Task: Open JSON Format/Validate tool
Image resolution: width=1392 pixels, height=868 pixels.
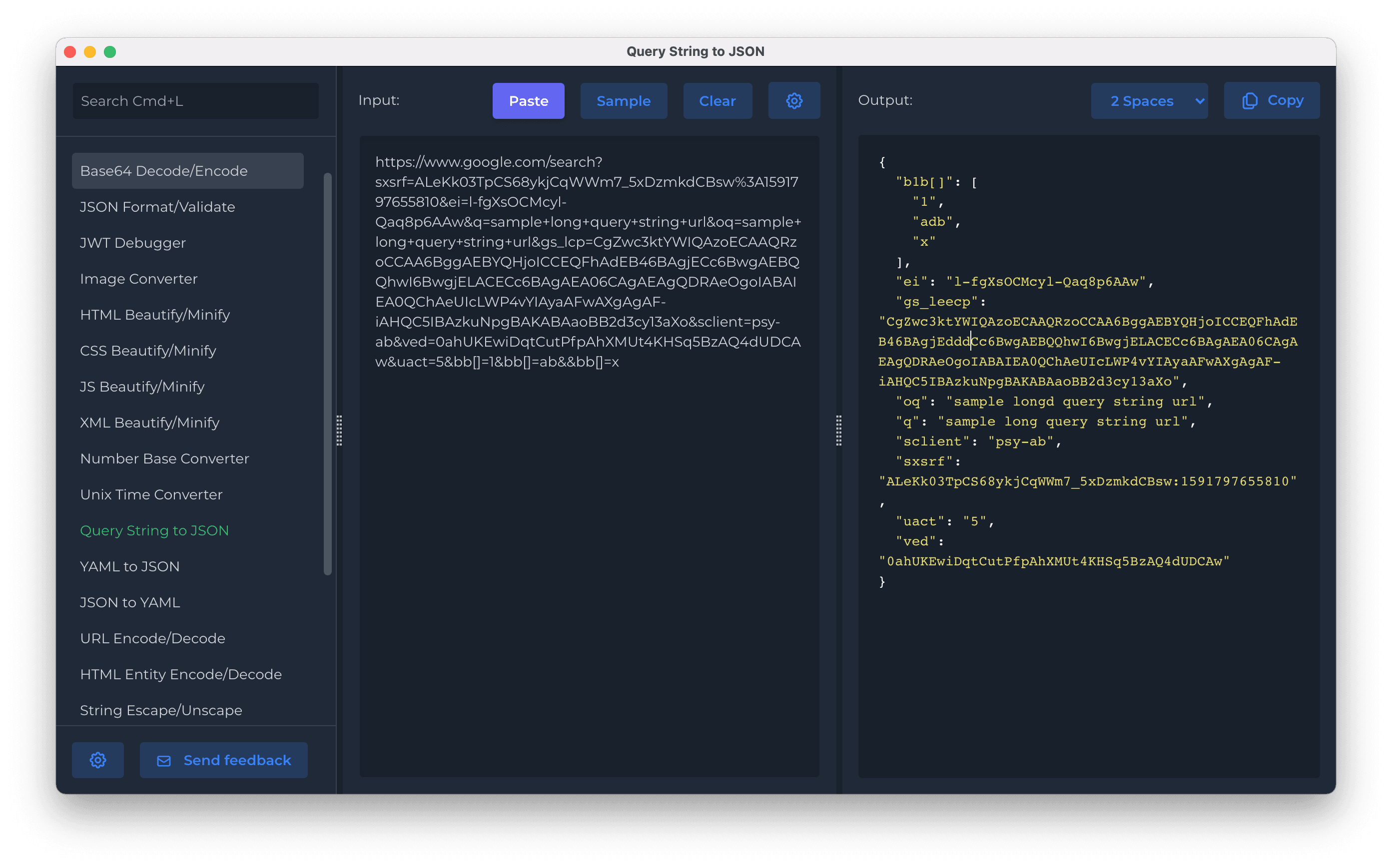Action: [x=187, y=207]
